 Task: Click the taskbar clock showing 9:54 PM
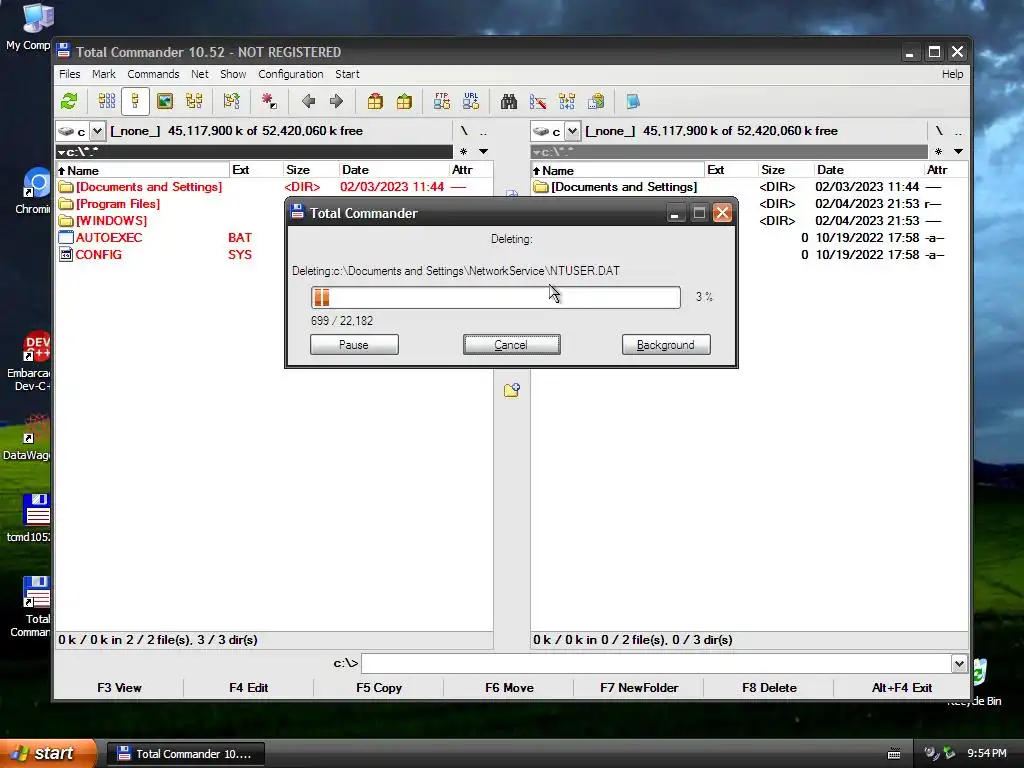pos(986,754)
